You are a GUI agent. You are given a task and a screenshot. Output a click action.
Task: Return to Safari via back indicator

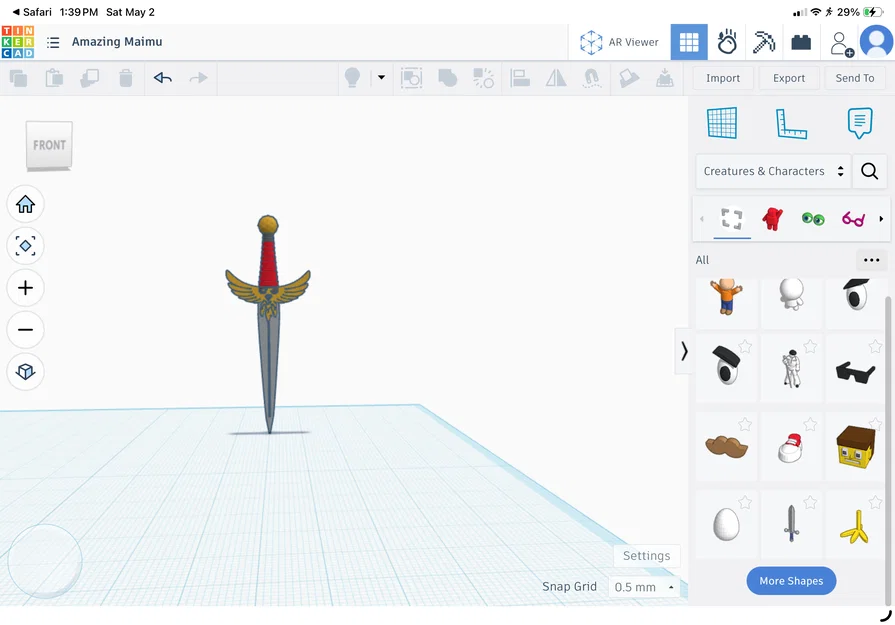(x=33, y=12)
